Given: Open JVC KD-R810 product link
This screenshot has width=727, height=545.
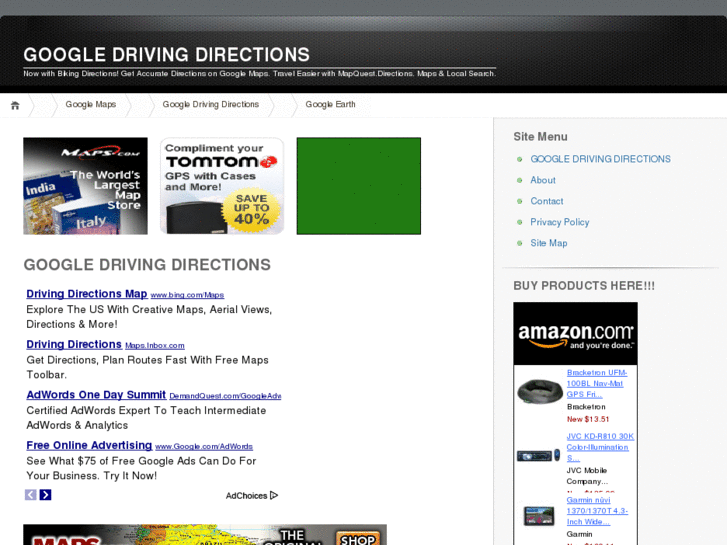Looking at the screenshot, I should pyautogui.click(x=600, y=447).
